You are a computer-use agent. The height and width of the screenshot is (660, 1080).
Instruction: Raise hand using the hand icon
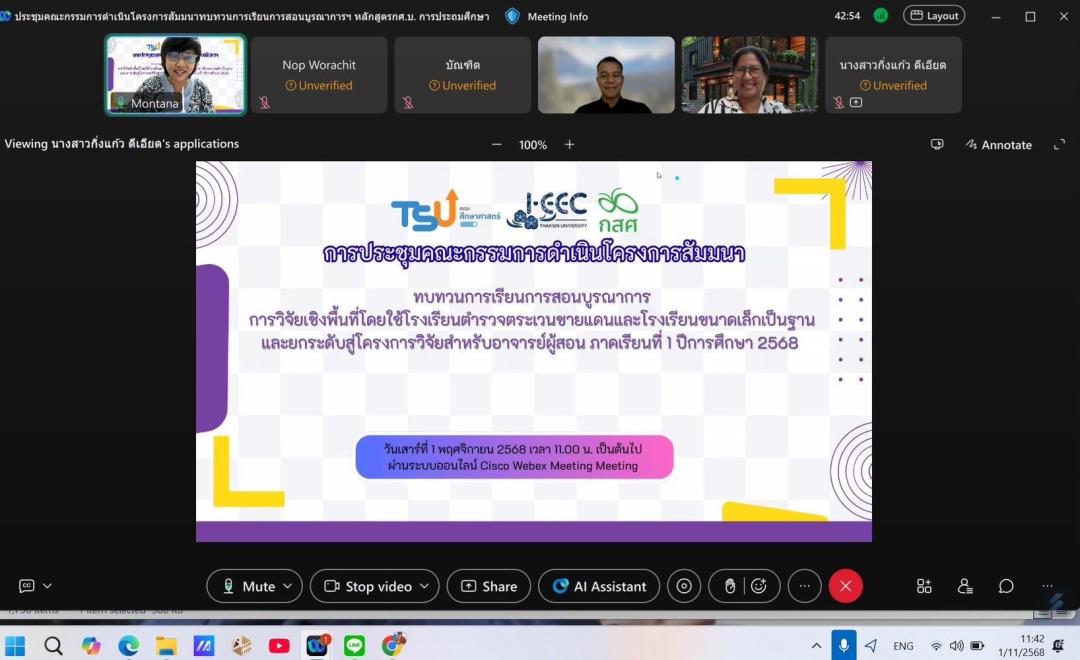click(x=730, y=586)
